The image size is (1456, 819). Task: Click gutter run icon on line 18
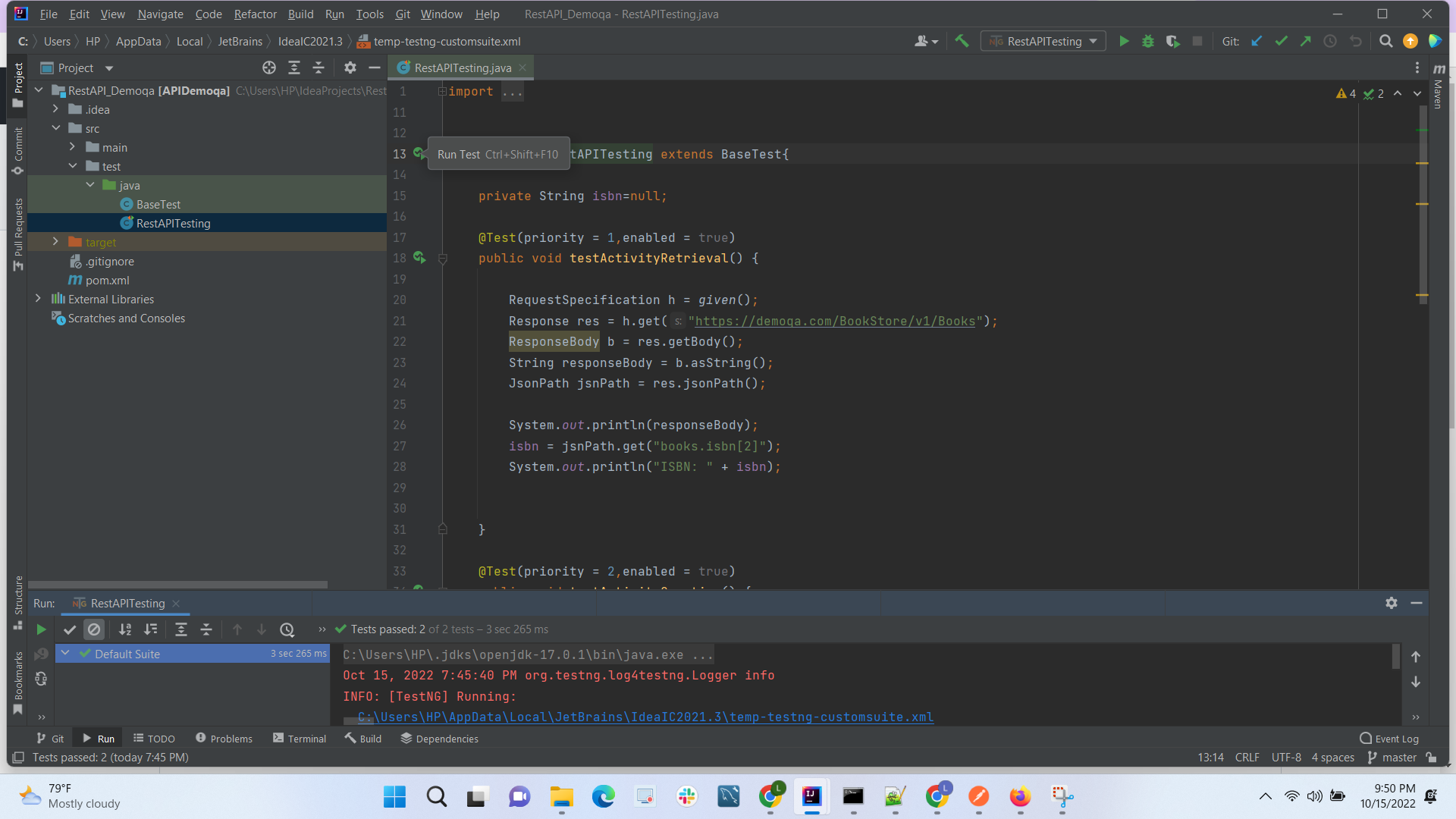(x=419, y=259)
